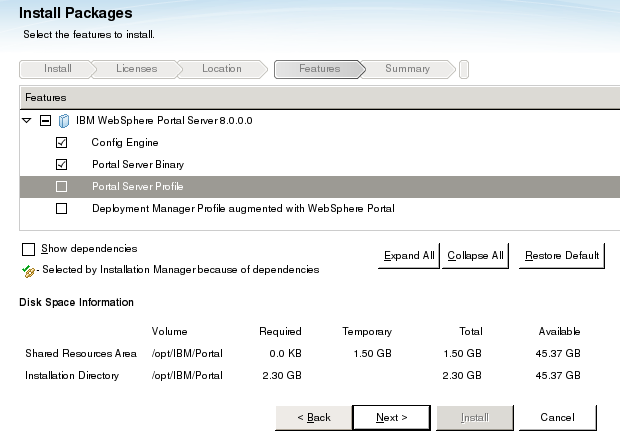620x439 pixels.
Task: Click the Temporary column header
Action: point(367,331)
